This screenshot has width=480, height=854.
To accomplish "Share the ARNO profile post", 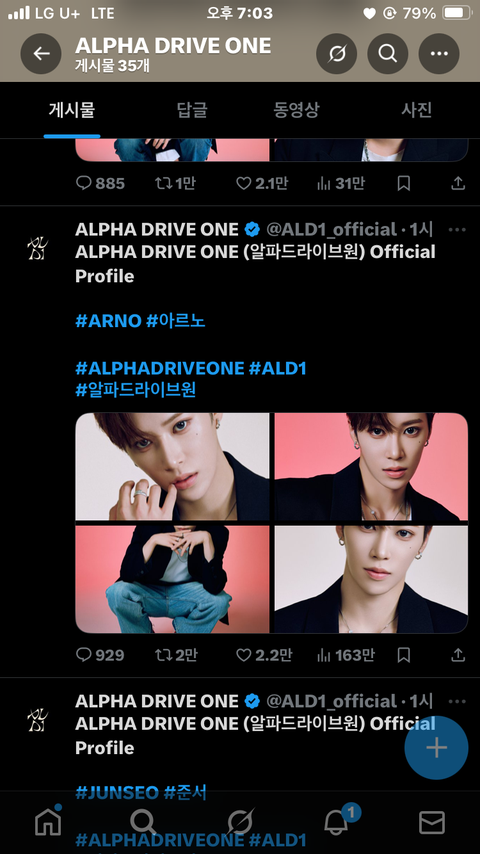I will click(458, 655).
